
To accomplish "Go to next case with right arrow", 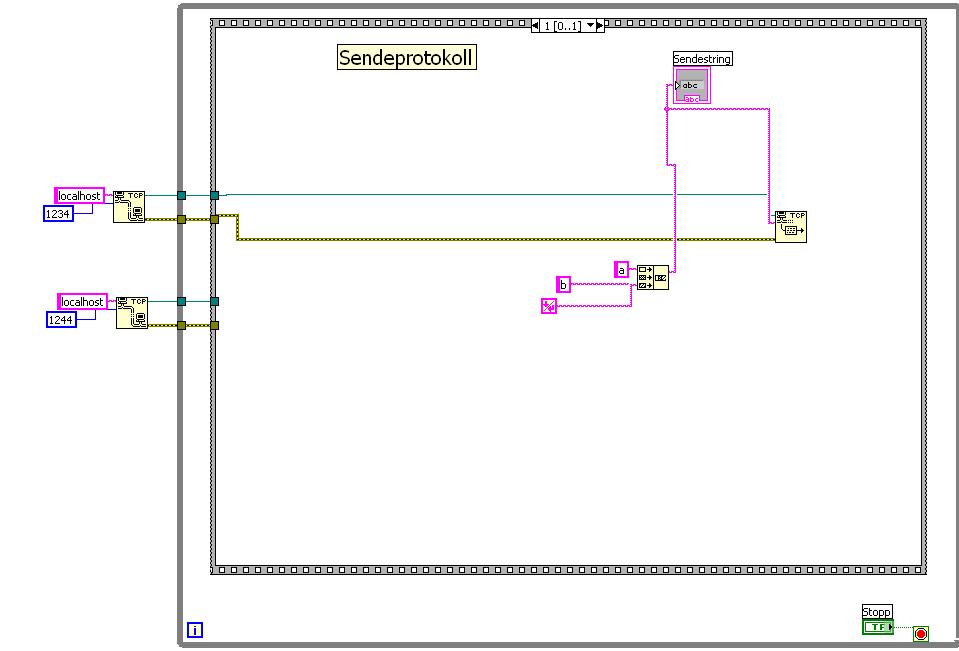I will pyautogui.click(x=600, y=26).
